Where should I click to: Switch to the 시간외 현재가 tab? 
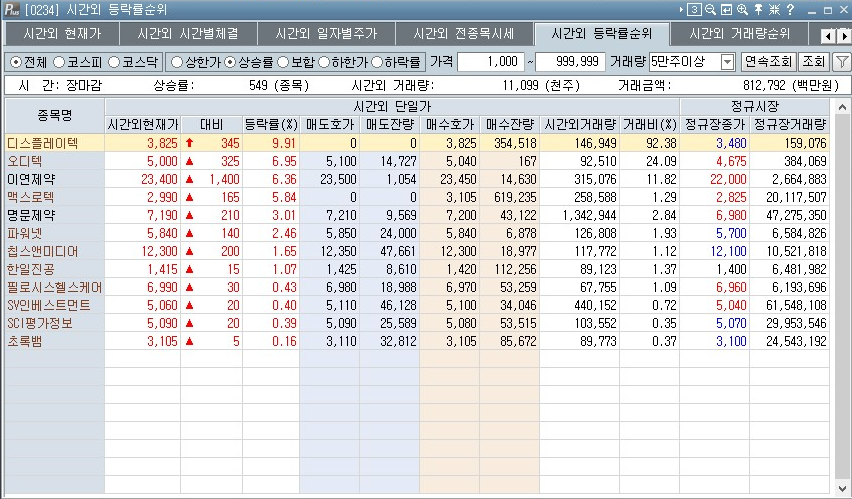(x=62, y=34)
